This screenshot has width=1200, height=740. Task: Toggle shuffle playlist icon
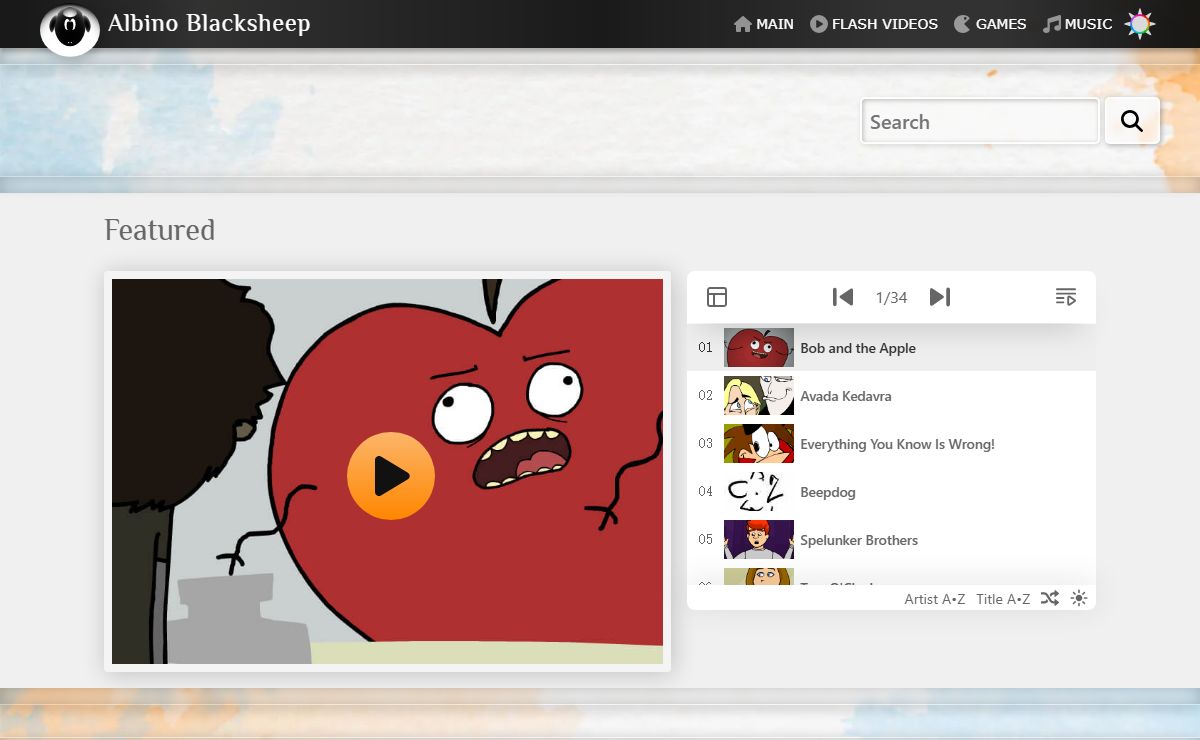[x=1049, y=598]
